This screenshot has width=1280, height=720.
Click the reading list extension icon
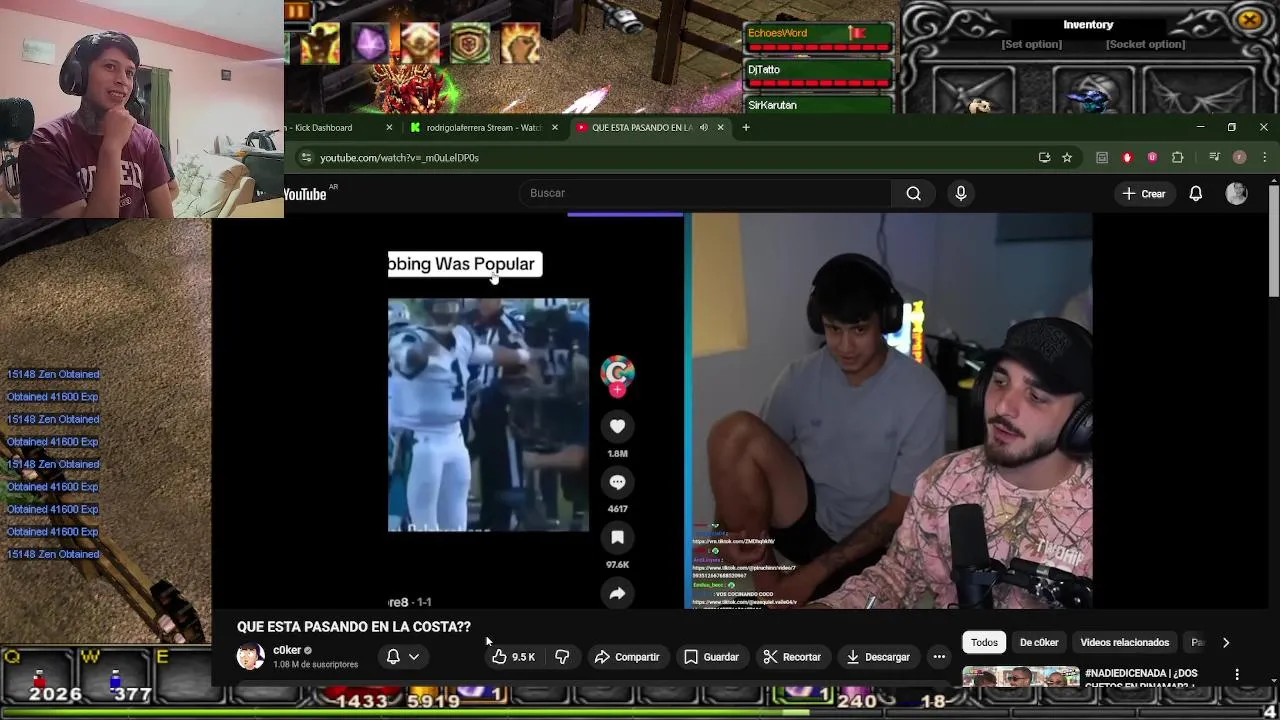click(x=1102, y=157)
